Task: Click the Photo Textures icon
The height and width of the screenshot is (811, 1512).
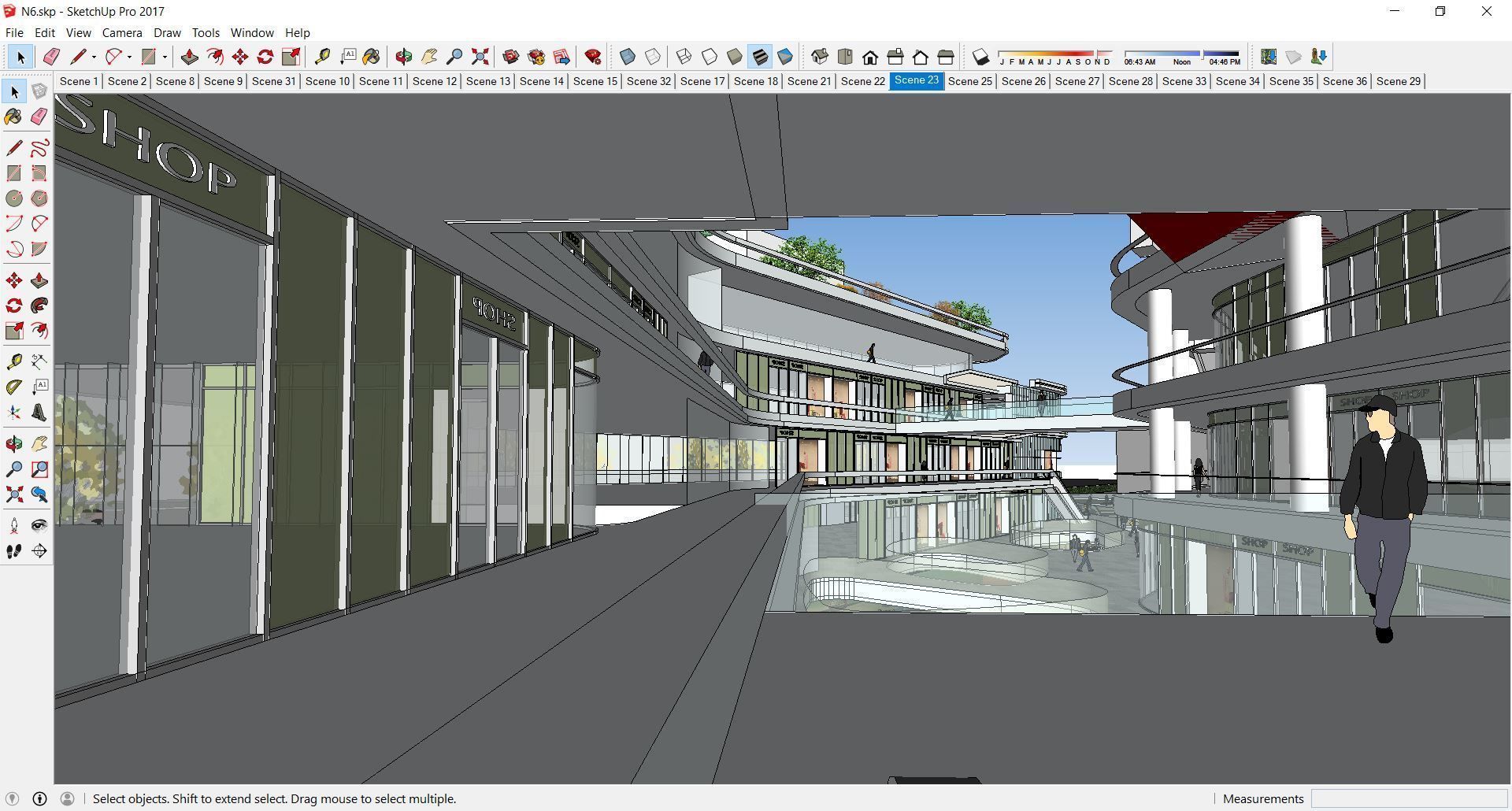Action: [1319, 57]
